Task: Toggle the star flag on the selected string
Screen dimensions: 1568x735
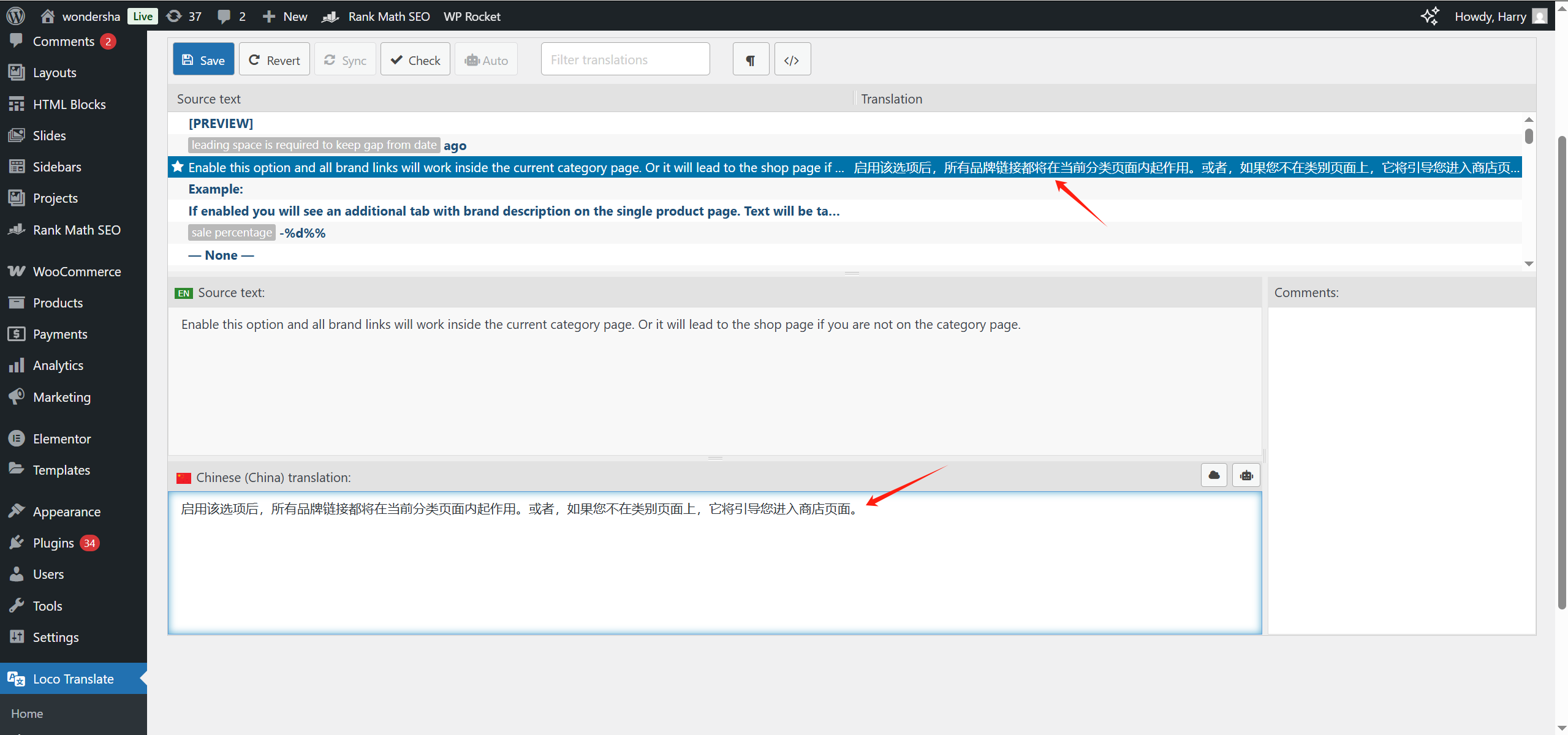Action: pos(178,167)
